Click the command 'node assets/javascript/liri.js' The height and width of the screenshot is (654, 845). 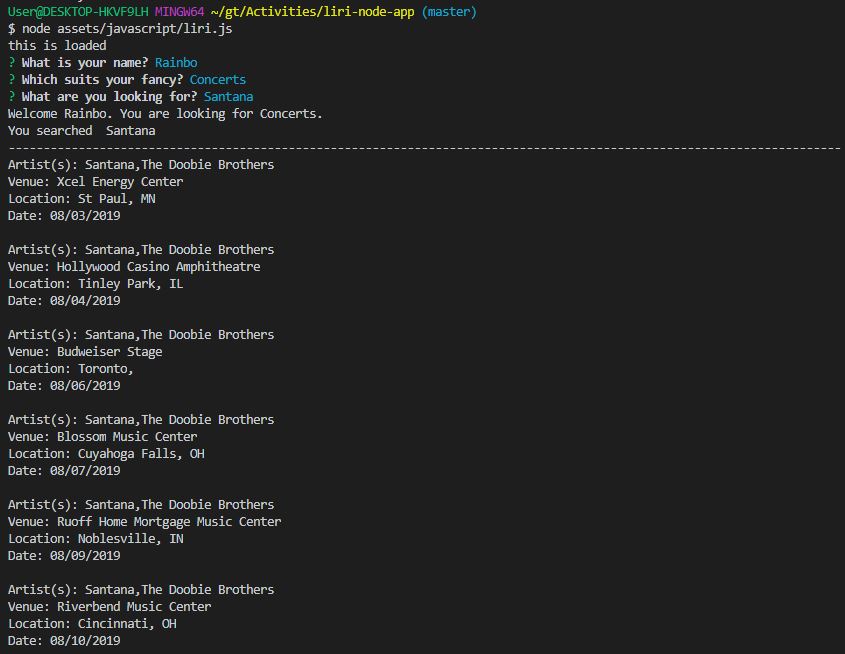coord(127,29)
